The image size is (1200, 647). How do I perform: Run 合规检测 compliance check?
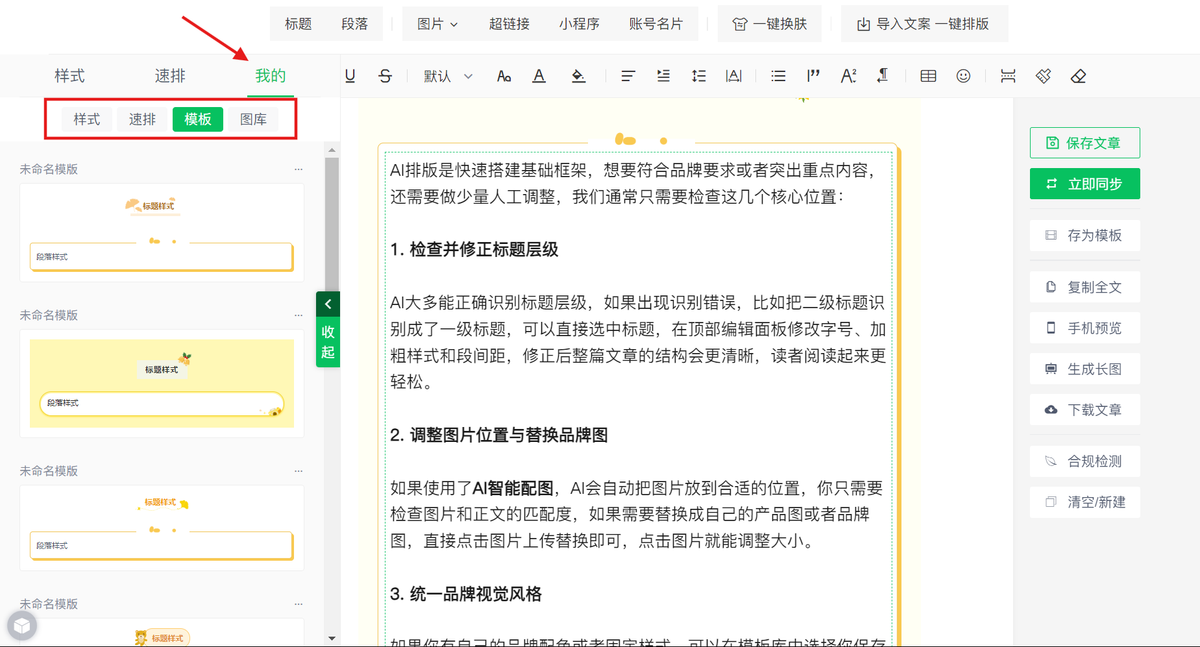[x=1085, y=462]
